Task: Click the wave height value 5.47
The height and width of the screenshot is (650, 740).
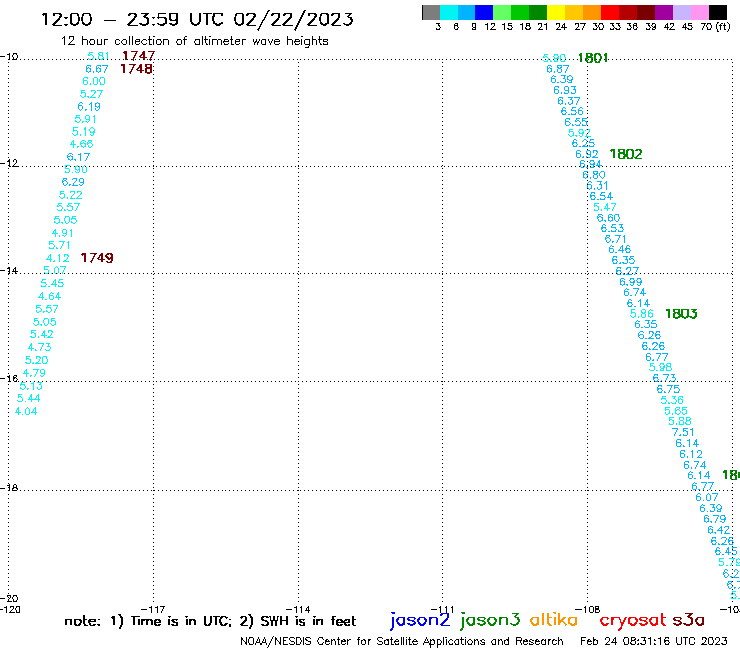Action: tap(605, 207)
